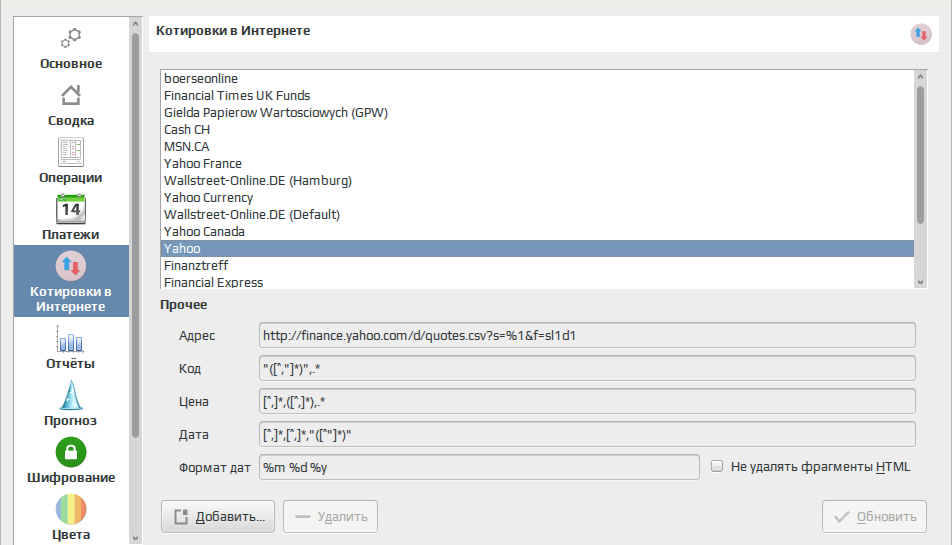Enable Не удалять фрагменты HTML checkbox
Image resolution: width=952 pixels, height=545 pixels.
pos(717,466)
